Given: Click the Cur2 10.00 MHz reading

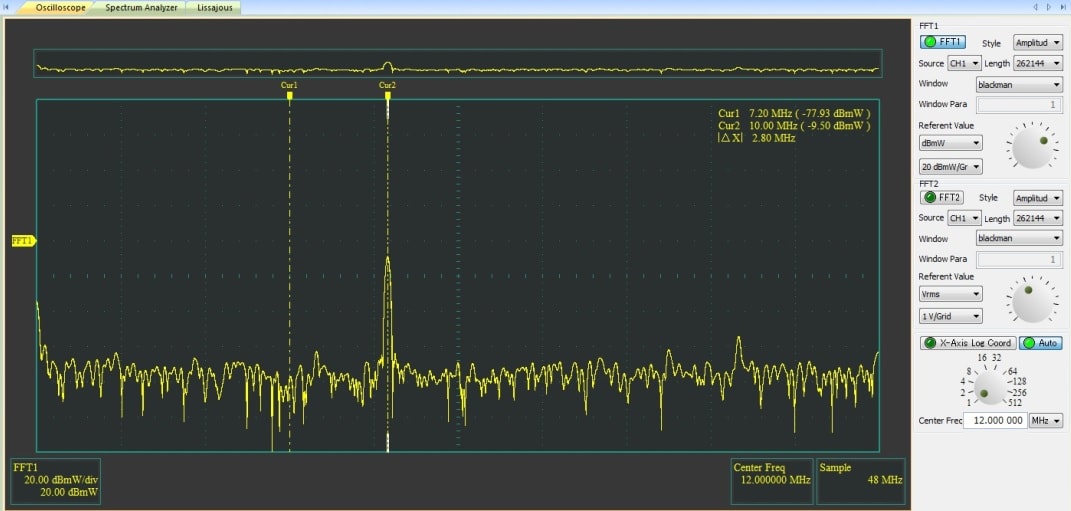Looking at the screenshot, I should 794,126.
